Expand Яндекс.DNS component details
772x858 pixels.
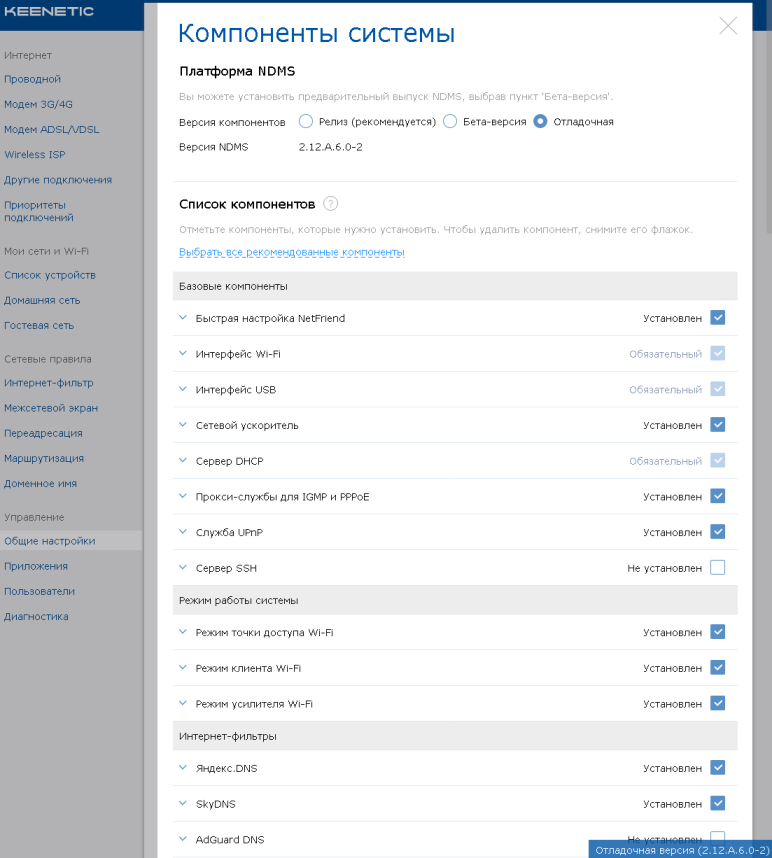click(x=183, y=768)
